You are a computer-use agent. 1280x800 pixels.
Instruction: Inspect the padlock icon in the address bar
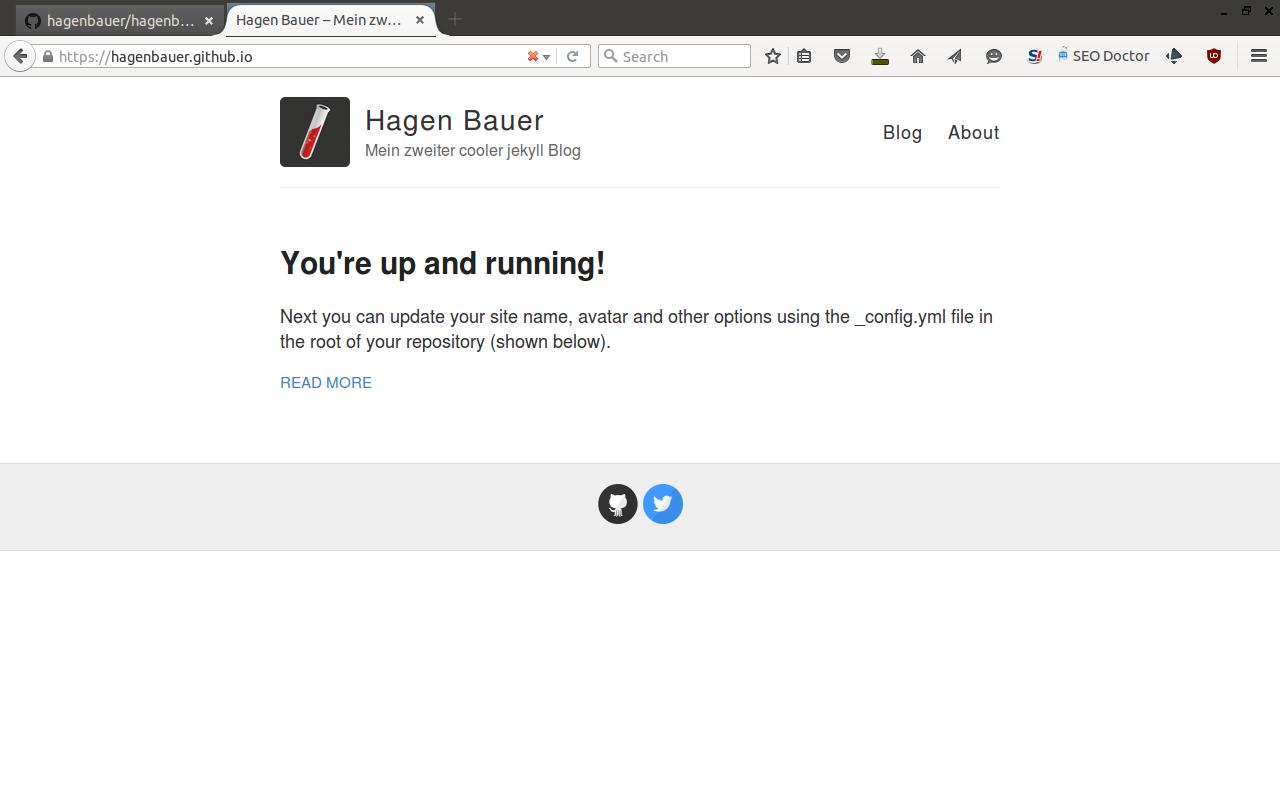pyautogui.click(x=48, y=56)
